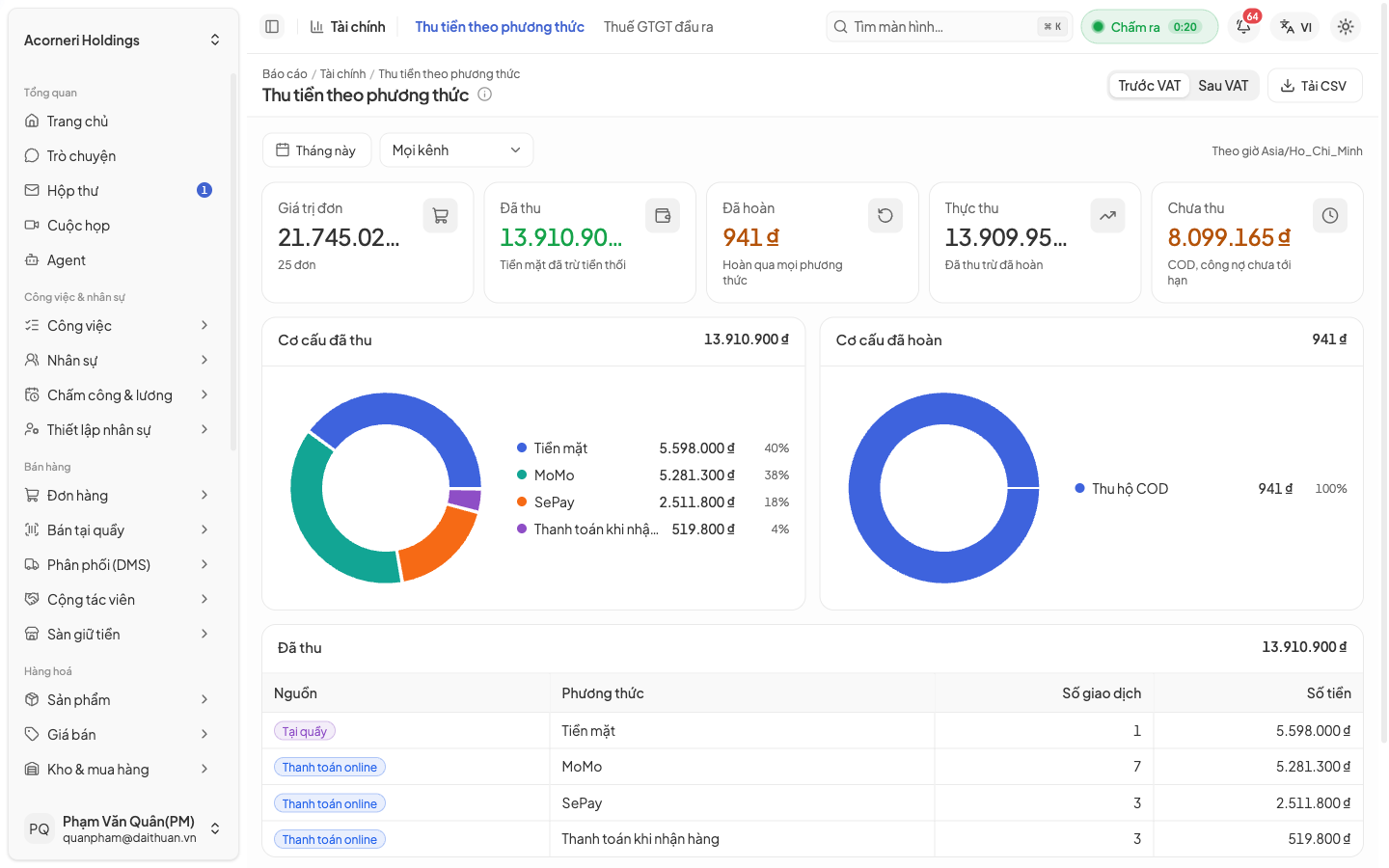Open language switcher VI icon
The width and height of the screenshot is (1389, 868).
[x=1295, y=27]
